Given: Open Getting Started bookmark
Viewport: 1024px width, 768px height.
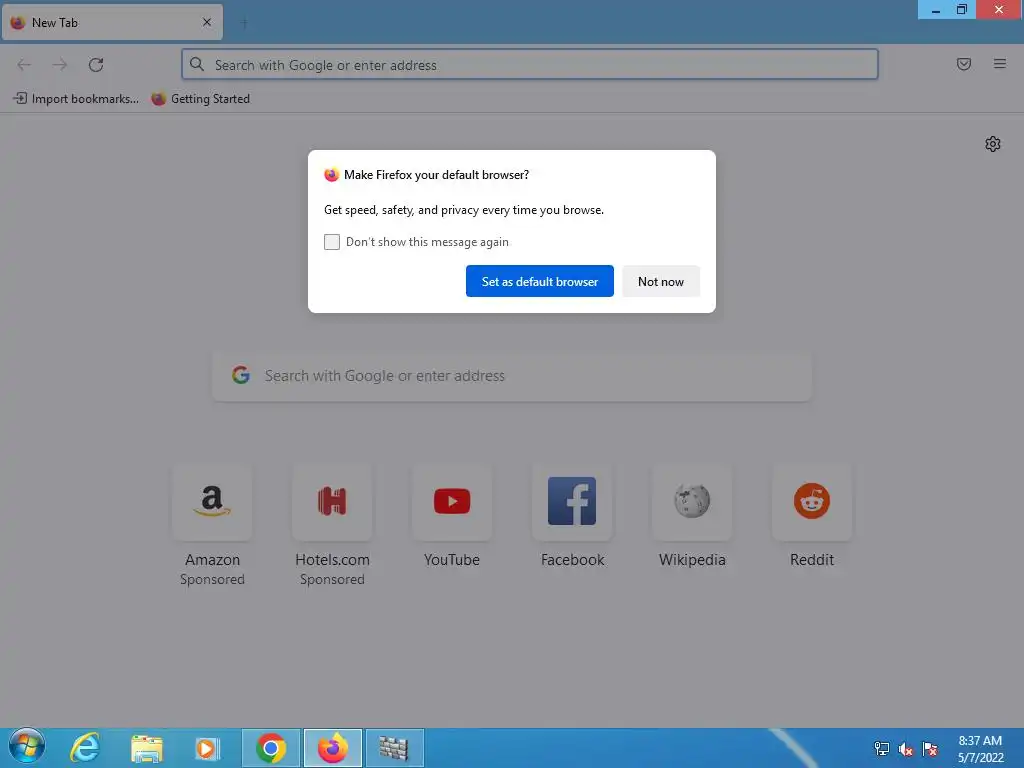Looking at the screenshot, I should [200, 99].
